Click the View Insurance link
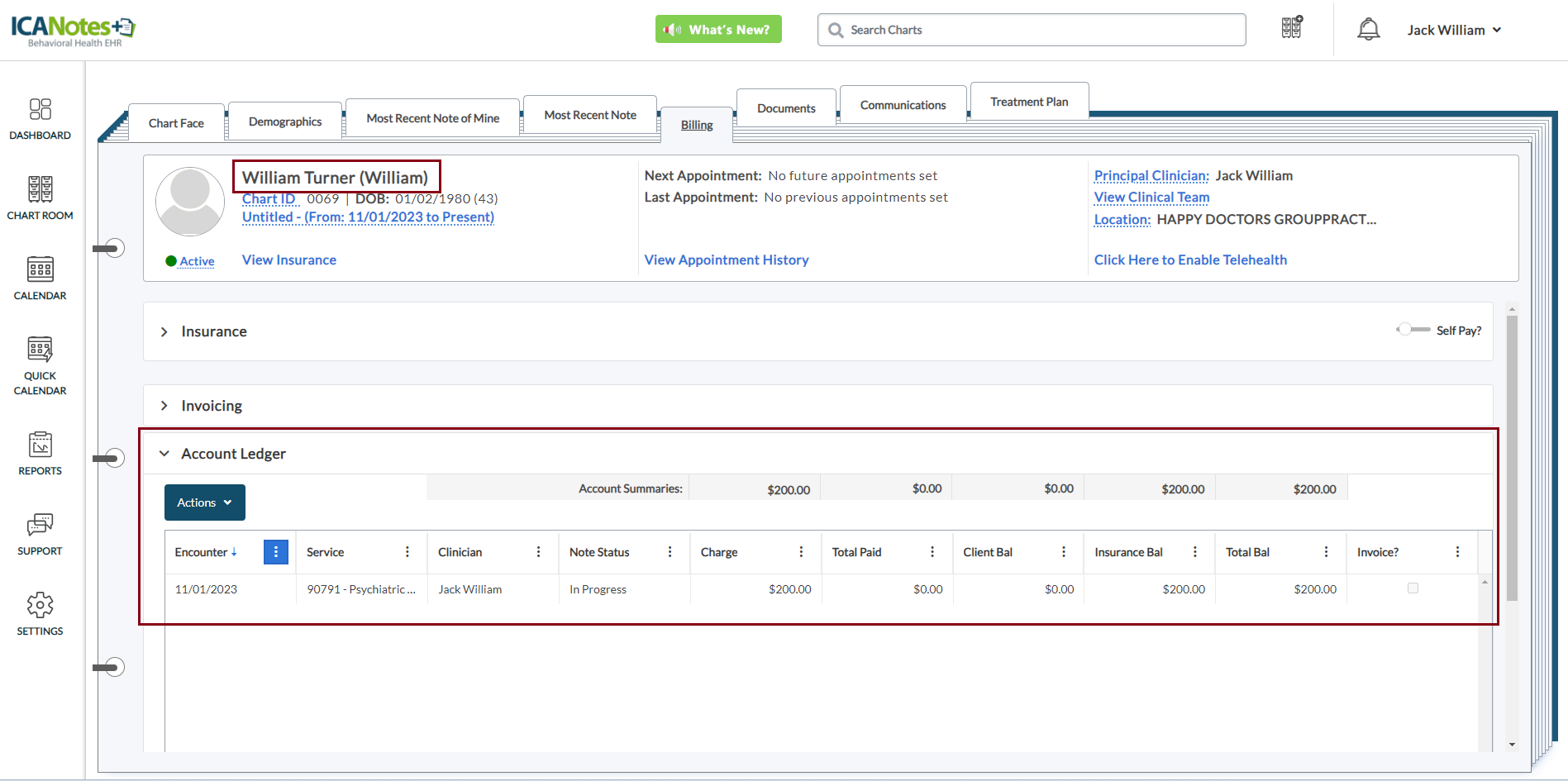1568x781 pixels. tap(288, 260)
